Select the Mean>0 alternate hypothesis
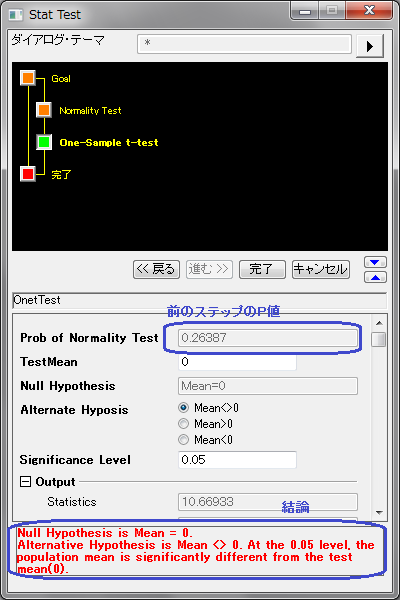 (x=184, y=424)
